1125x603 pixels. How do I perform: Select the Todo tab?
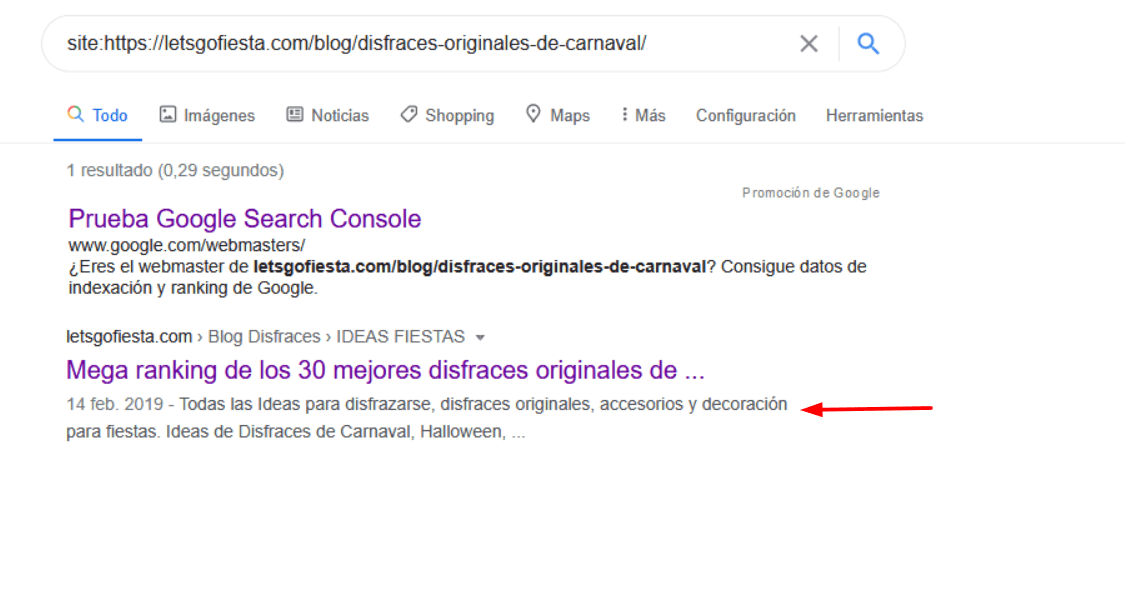pyautogui.click(x=98, y=116)
